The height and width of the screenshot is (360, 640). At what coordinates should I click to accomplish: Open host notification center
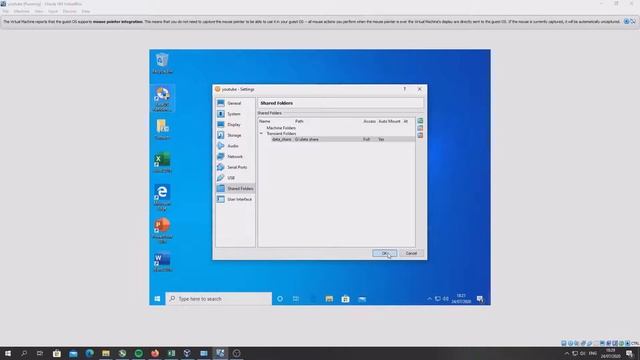[x=630, y=353]
